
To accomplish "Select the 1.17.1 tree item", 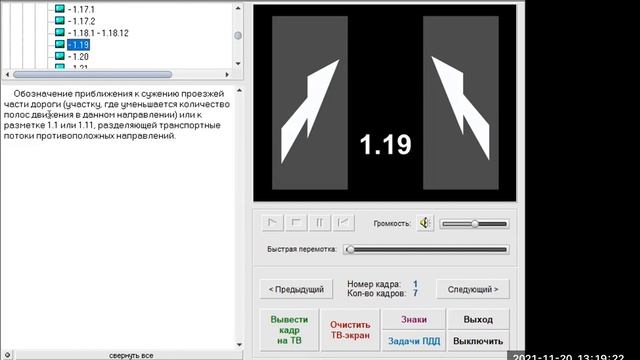I will click(82, 9).
